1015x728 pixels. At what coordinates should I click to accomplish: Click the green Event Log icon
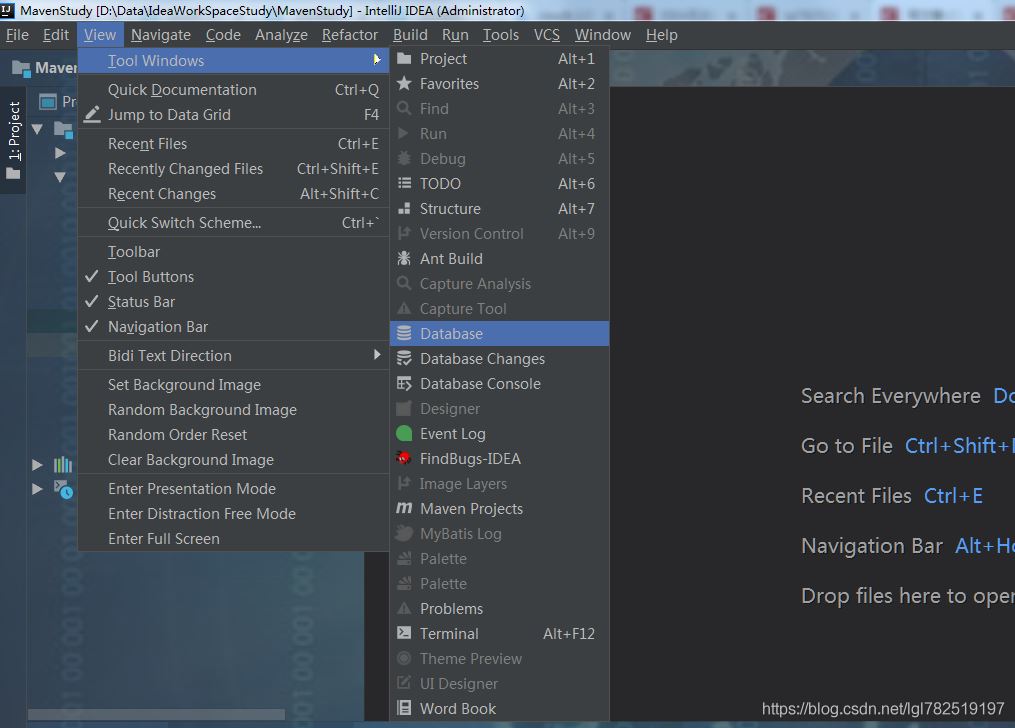(404, 434)
